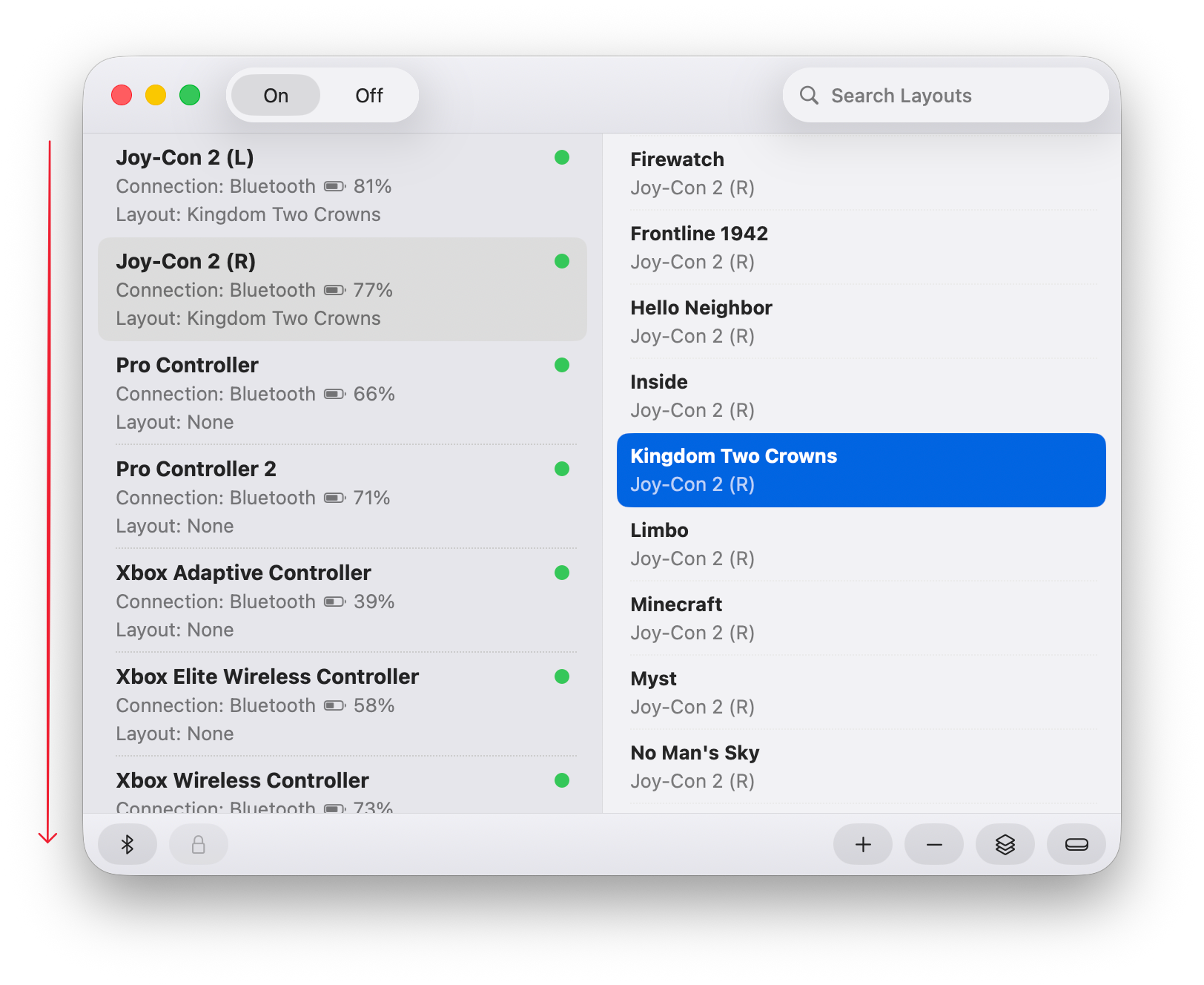
Task: Click green status dot of Pro Controller
Action: click(x=562, y=365)
